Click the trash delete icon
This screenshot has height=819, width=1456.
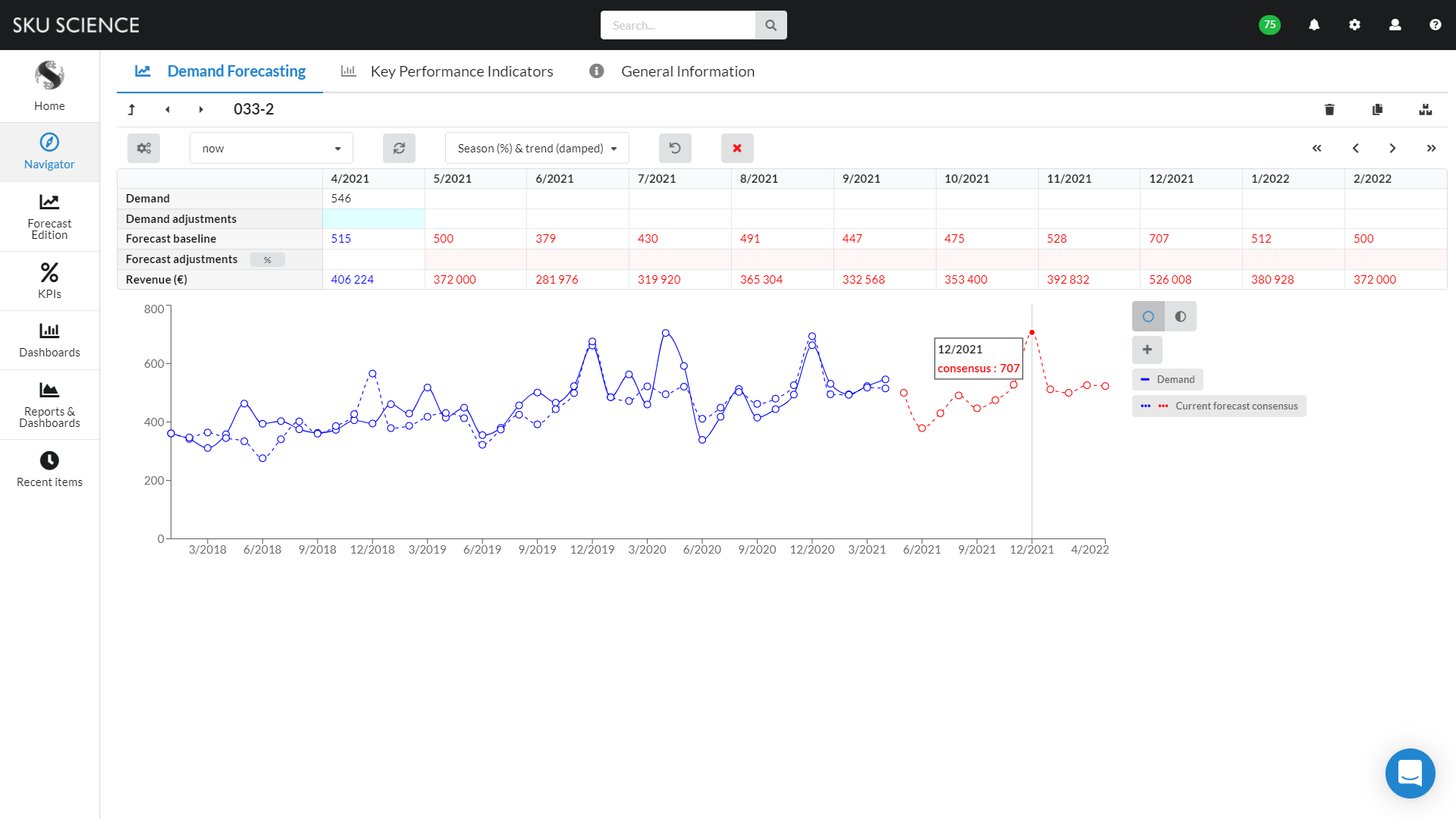1329,110
